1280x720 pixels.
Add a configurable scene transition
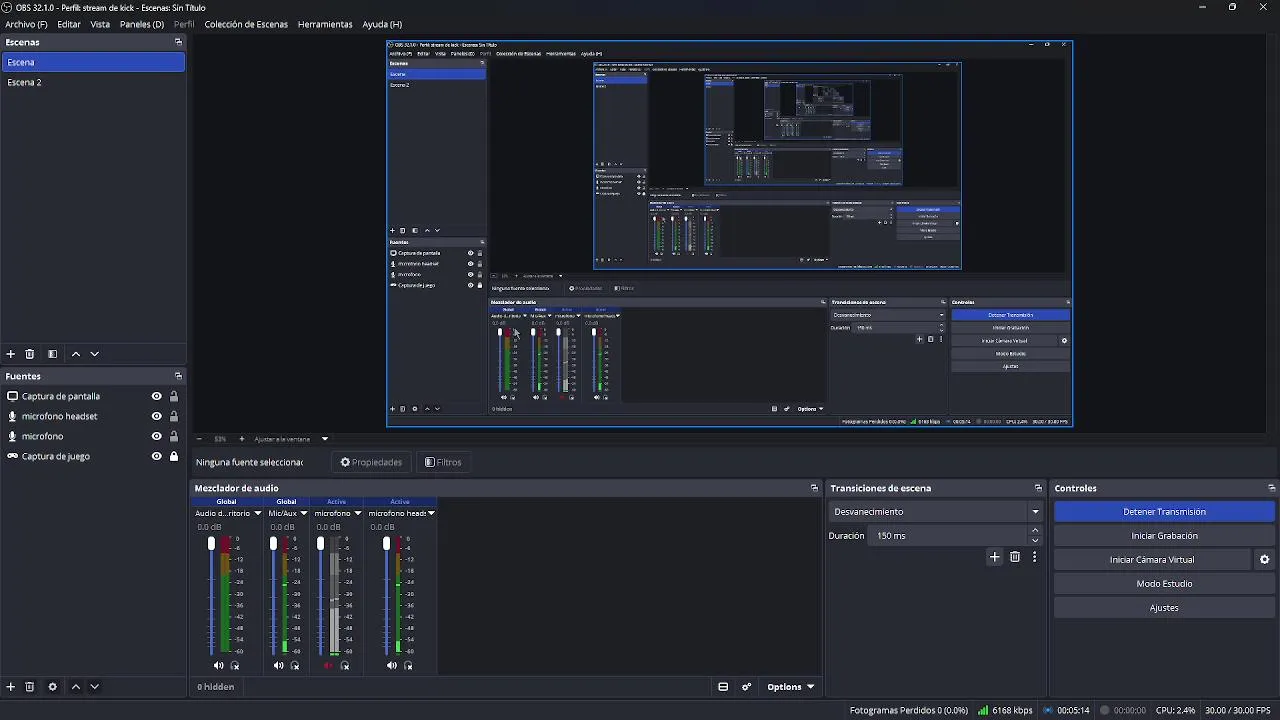tap(994, 557)
